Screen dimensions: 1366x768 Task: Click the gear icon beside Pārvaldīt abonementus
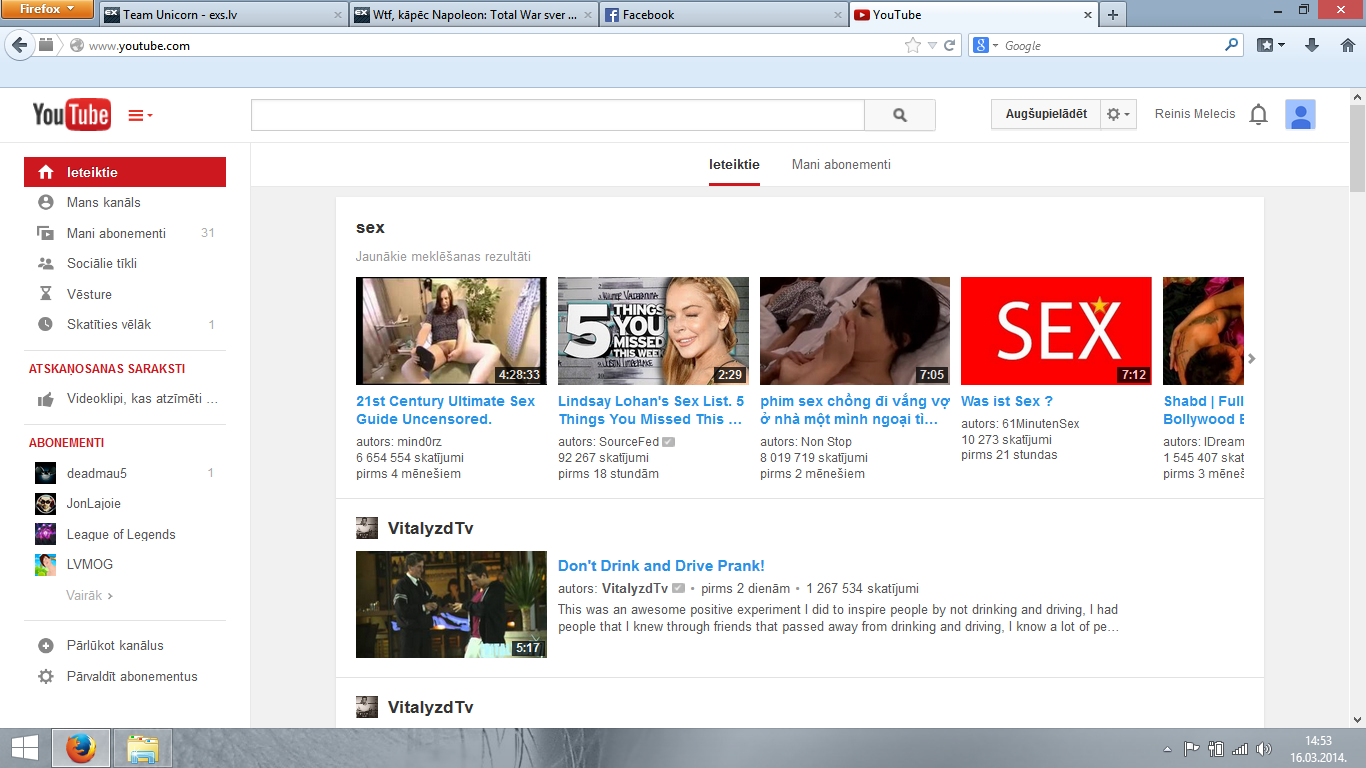tap(45, 676)
